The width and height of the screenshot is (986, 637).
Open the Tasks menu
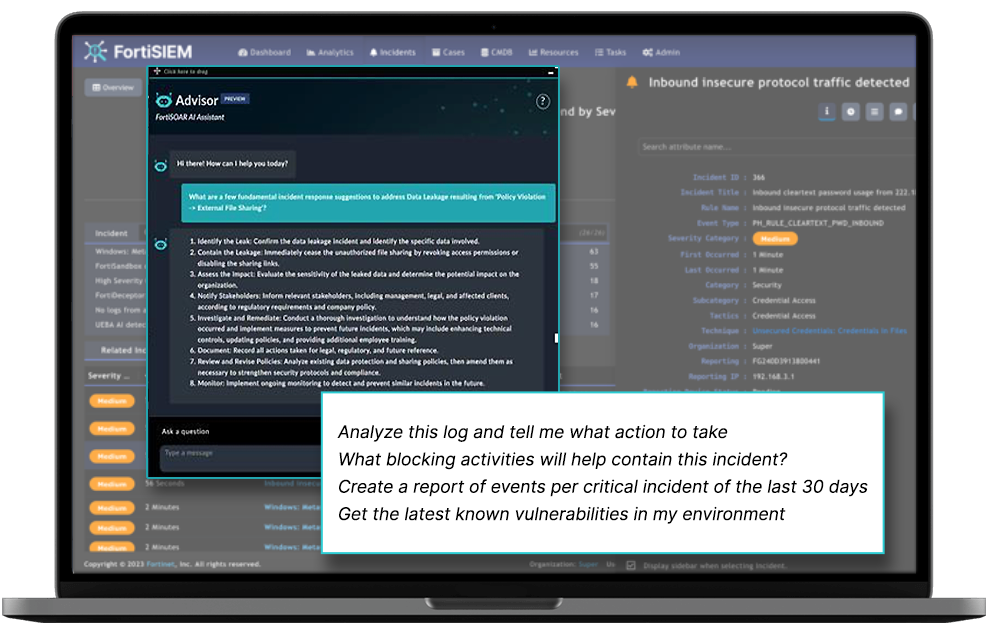tap(611, 52)
